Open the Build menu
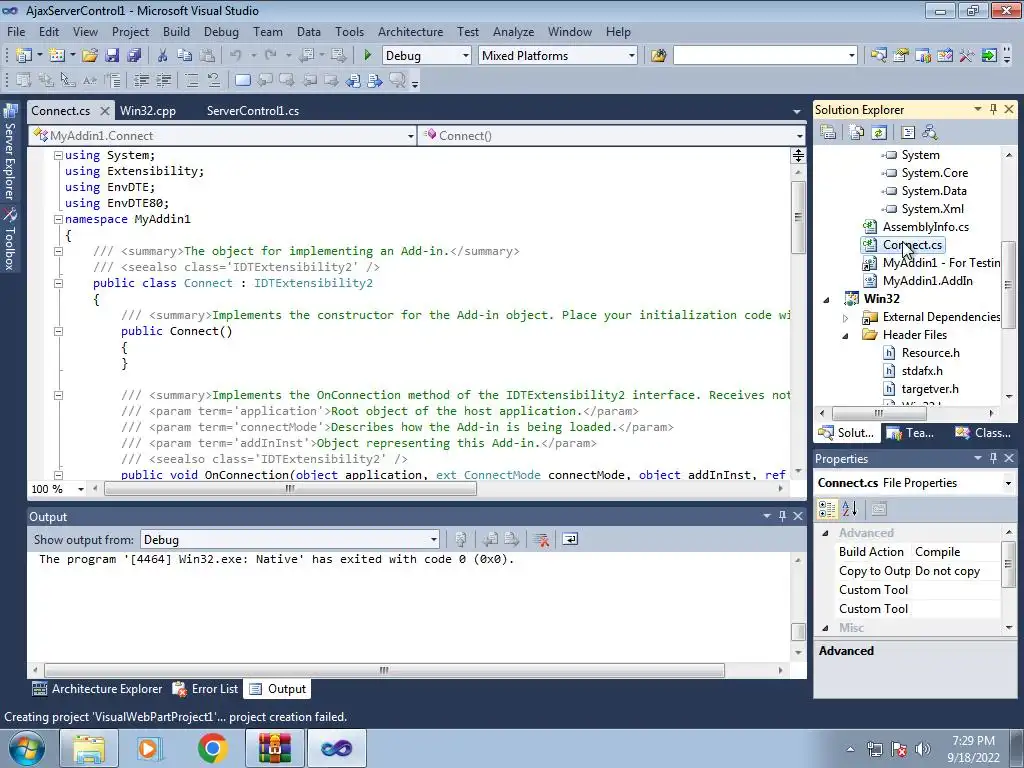Viewport: 1024px width, 768px height. click(x=176, y=31)
